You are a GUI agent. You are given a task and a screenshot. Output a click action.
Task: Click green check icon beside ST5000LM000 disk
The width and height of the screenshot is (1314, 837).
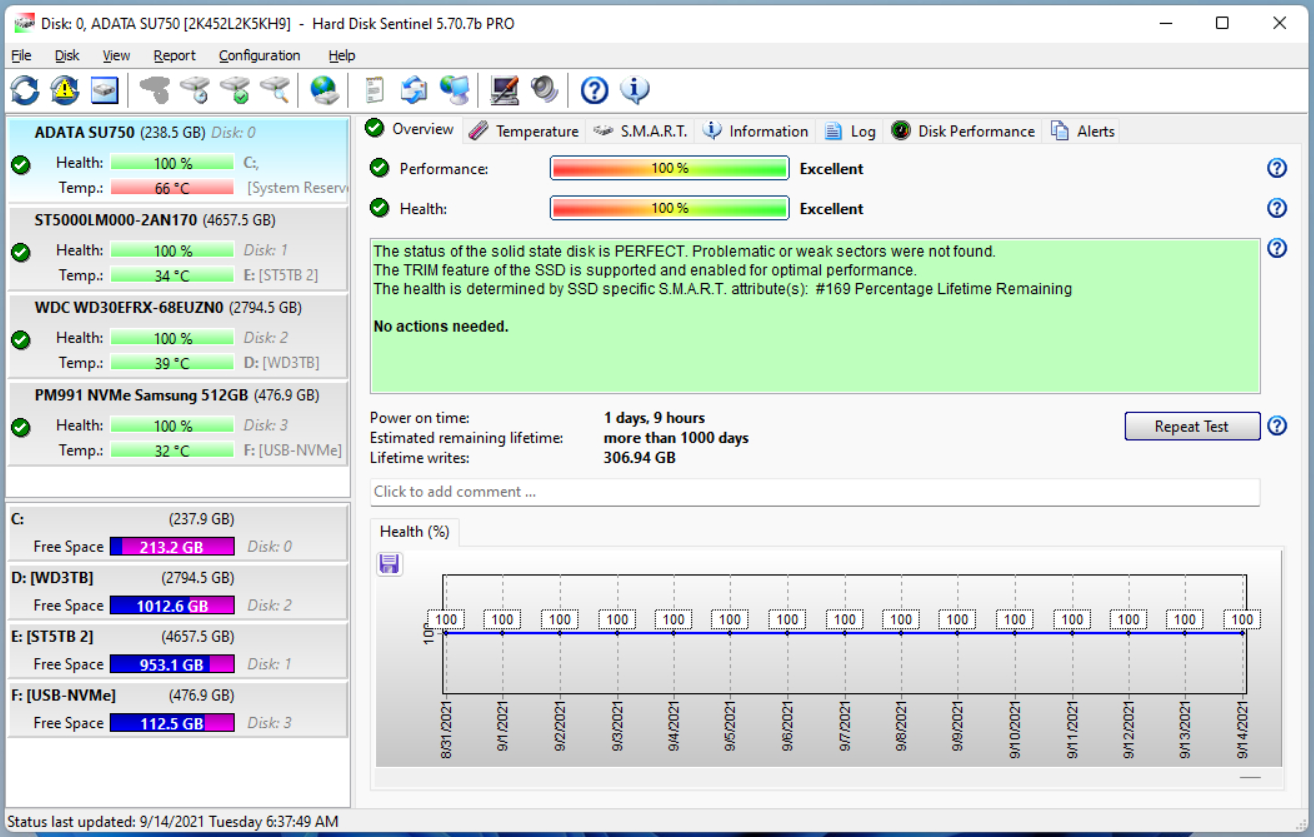point(21,253)
